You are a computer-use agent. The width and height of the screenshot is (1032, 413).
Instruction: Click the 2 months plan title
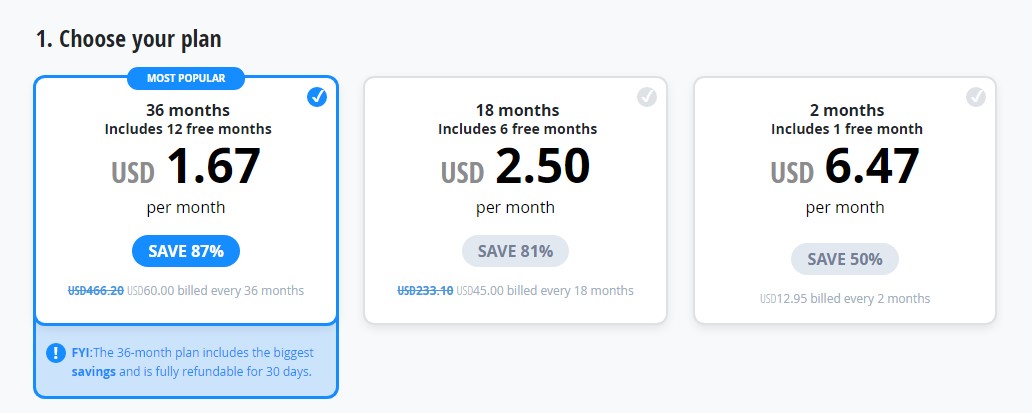point(846,110)
